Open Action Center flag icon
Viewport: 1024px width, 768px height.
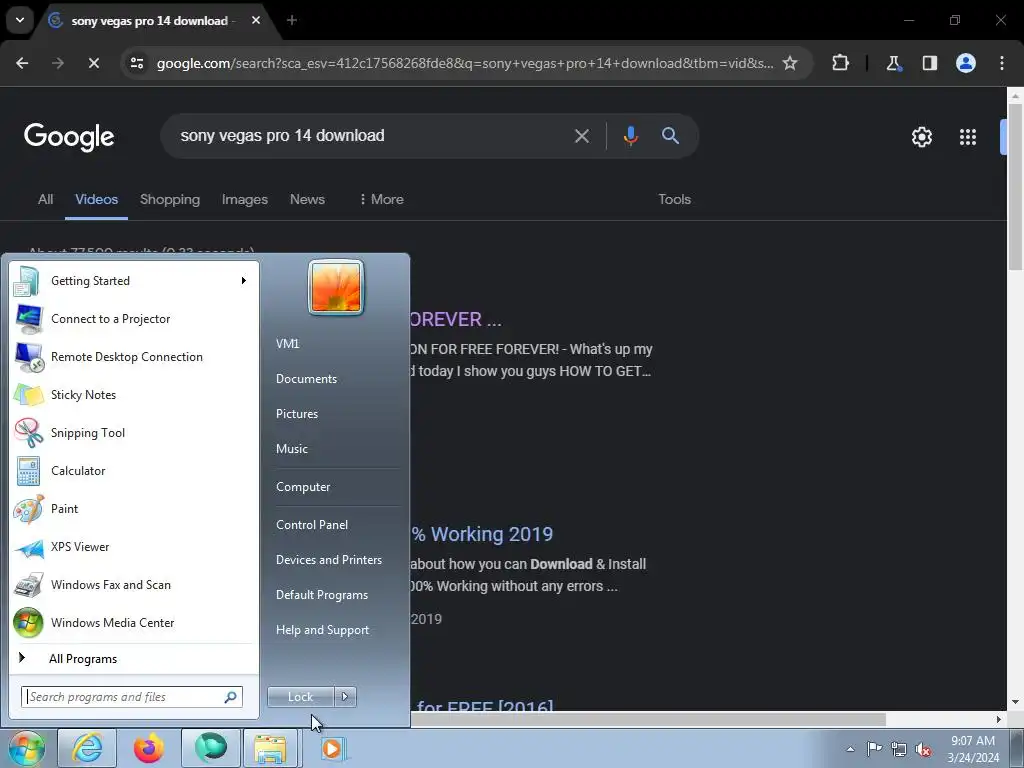[x=874, y=749]
